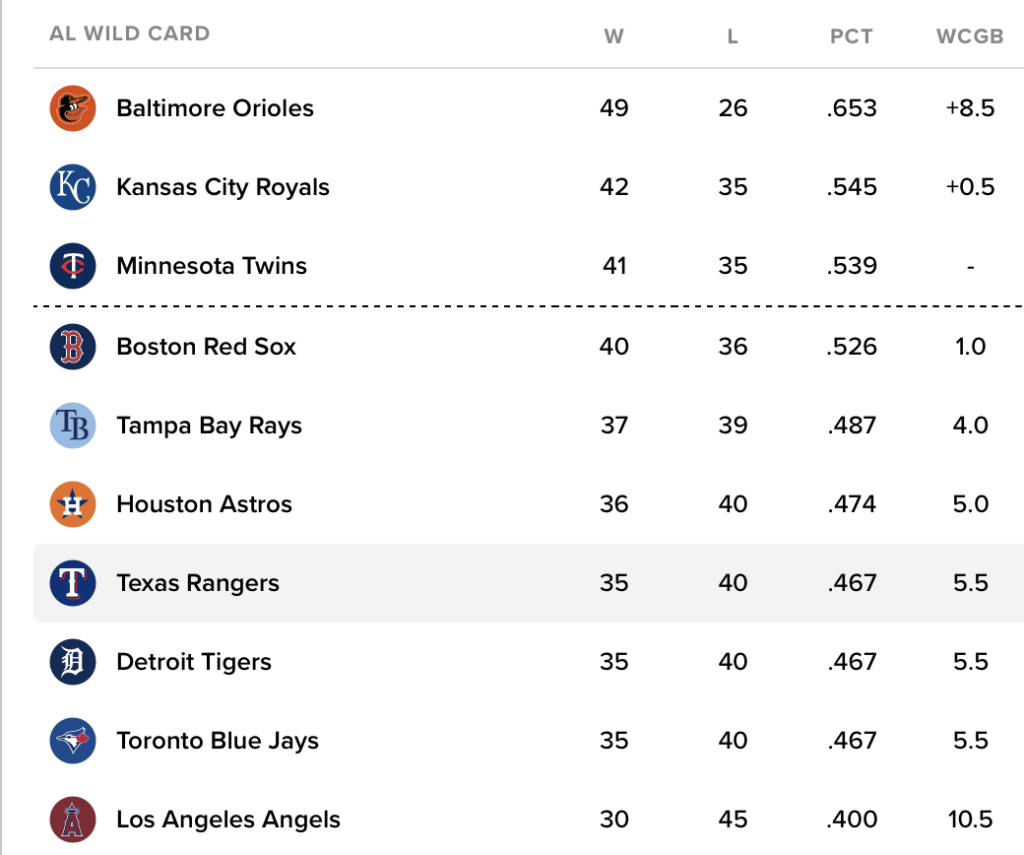Click the AL WILD CARD table heading
The height and width of the screenshot is (855, 1024).
pyautogui.click(x=129, y=33)
